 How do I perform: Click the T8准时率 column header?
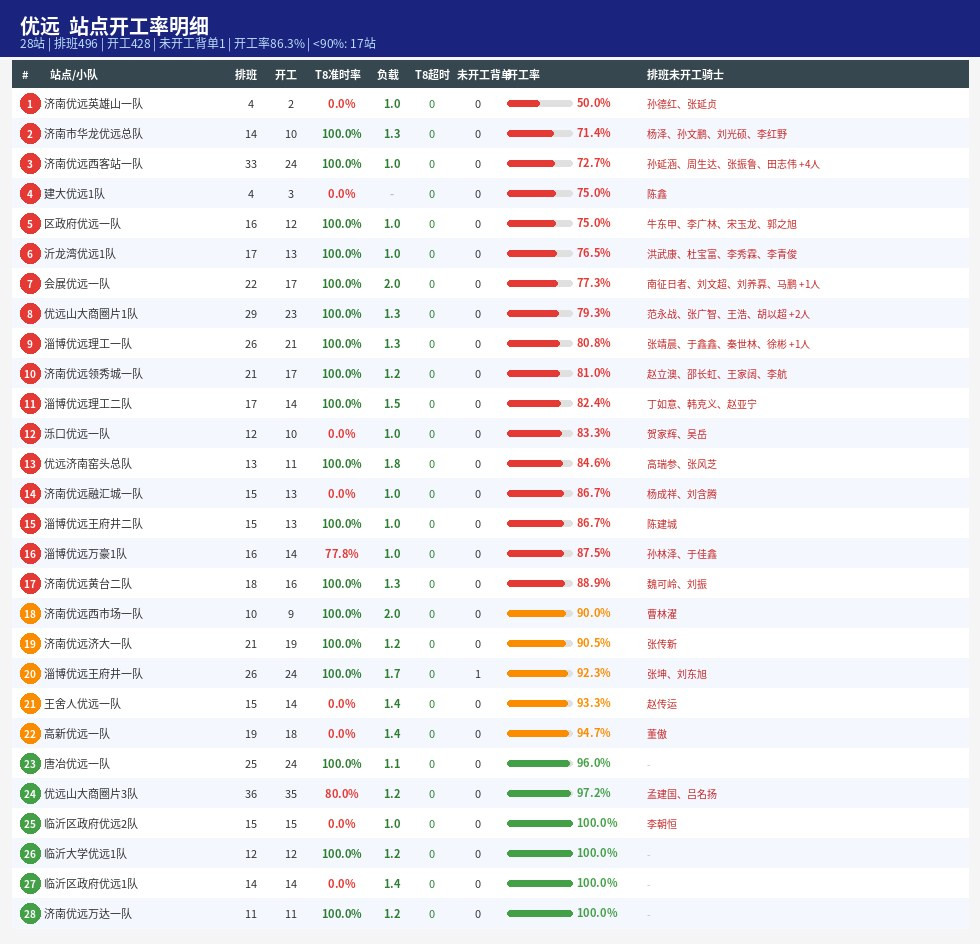[338, 74]
